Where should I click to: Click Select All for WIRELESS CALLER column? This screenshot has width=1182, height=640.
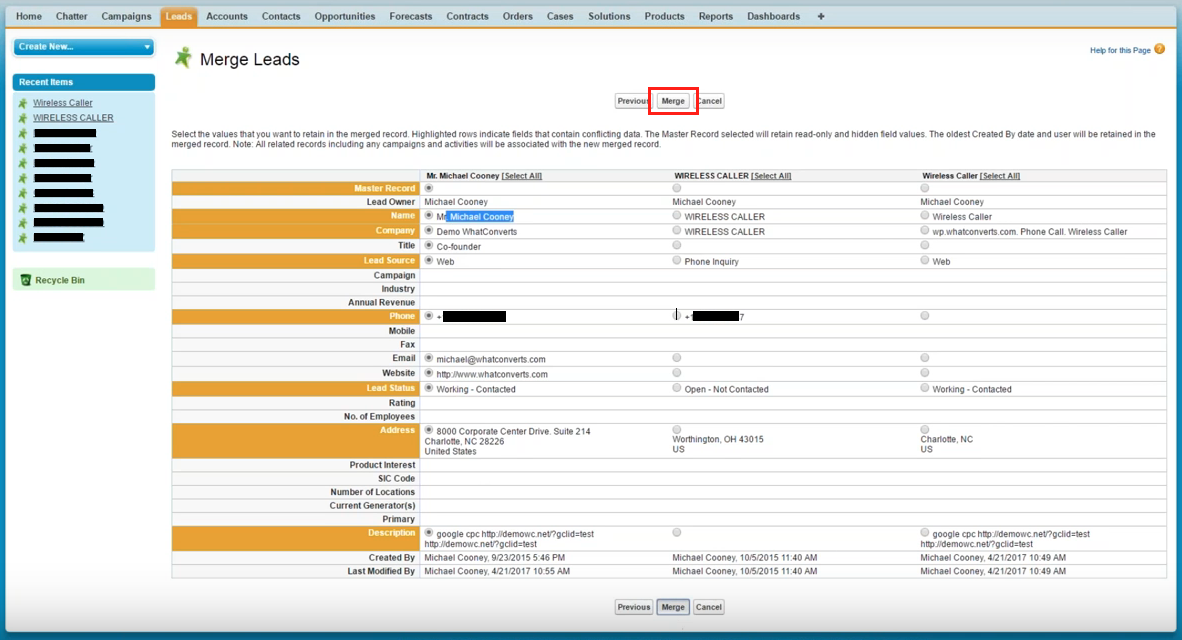[x=771, y=176]
